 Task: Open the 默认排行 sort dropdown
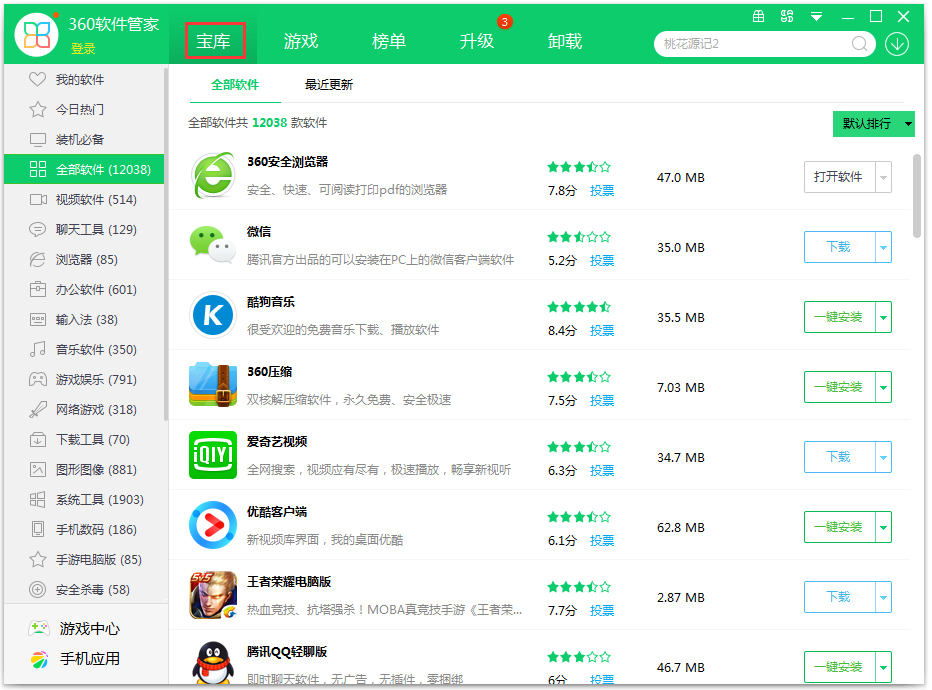(x=873, y=124)
